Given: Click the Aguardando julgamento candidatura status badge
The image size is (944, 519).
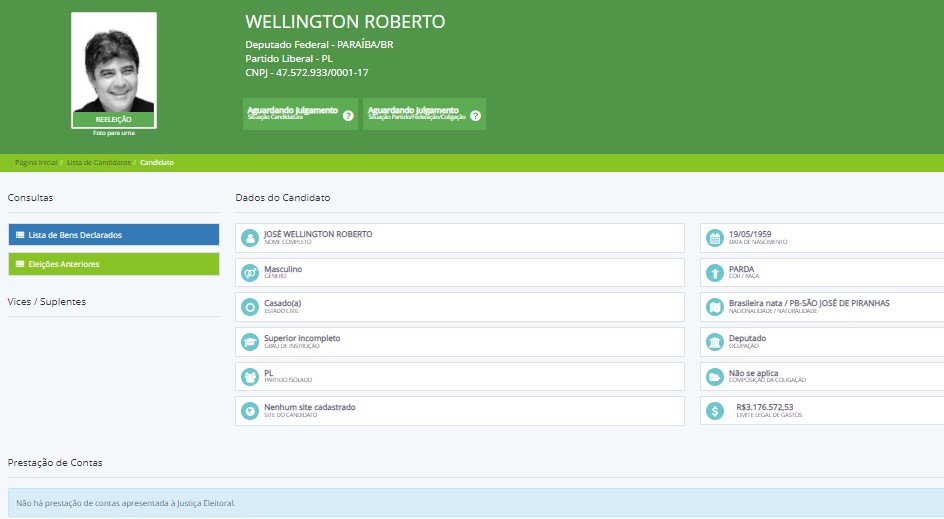Looking at the screenshot, I should [x=292, y=113].
